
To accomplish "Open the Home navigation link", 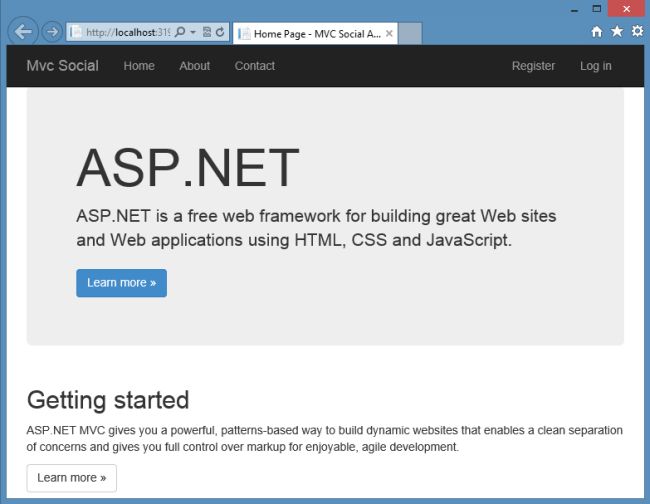I will pos(139,66).
